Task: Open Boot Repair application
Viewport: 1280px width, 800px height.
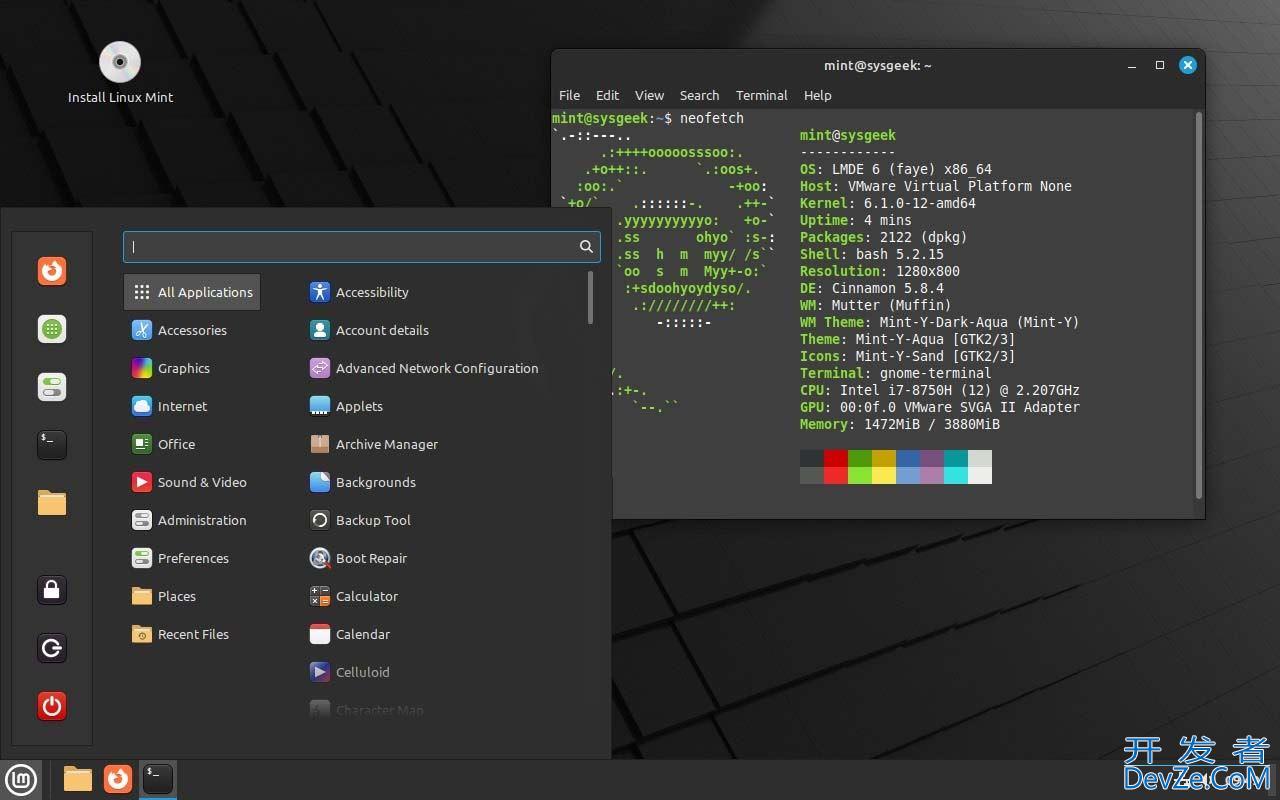Action: click(358, 558)
